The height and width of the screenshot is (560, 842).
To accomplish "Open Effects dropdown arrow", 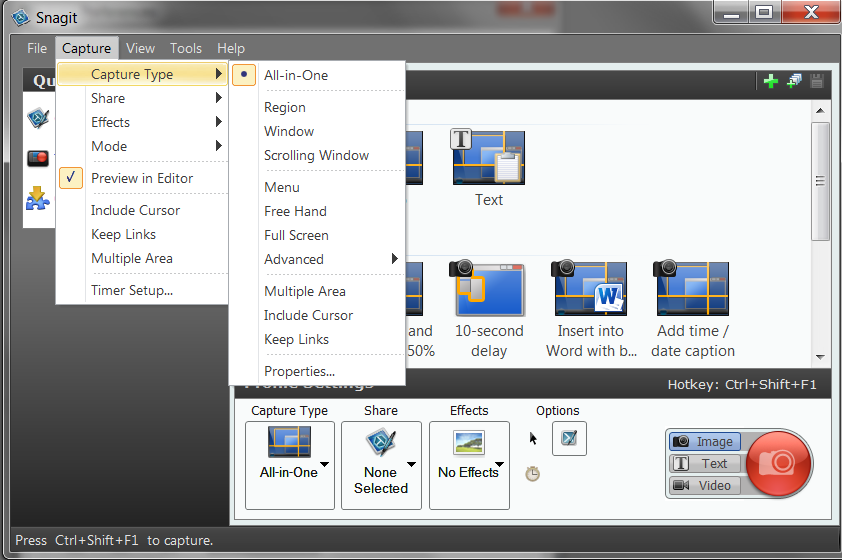I will click(x=499, y=464).
